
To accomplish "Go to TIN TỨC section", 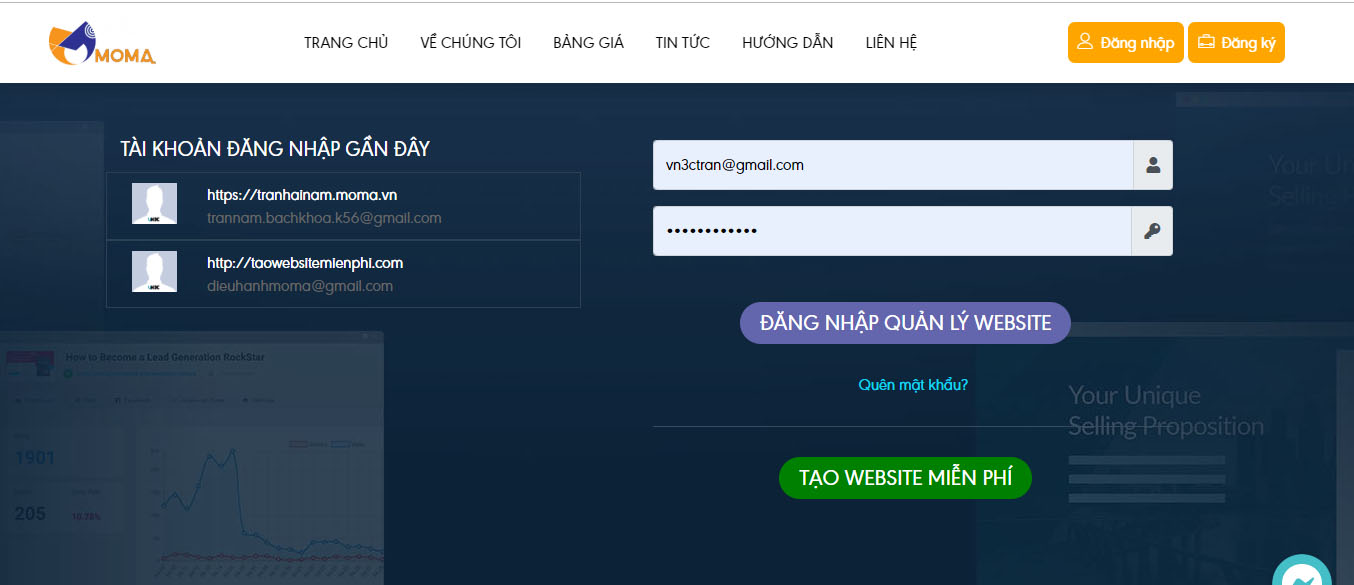I will tap(682, 42).
